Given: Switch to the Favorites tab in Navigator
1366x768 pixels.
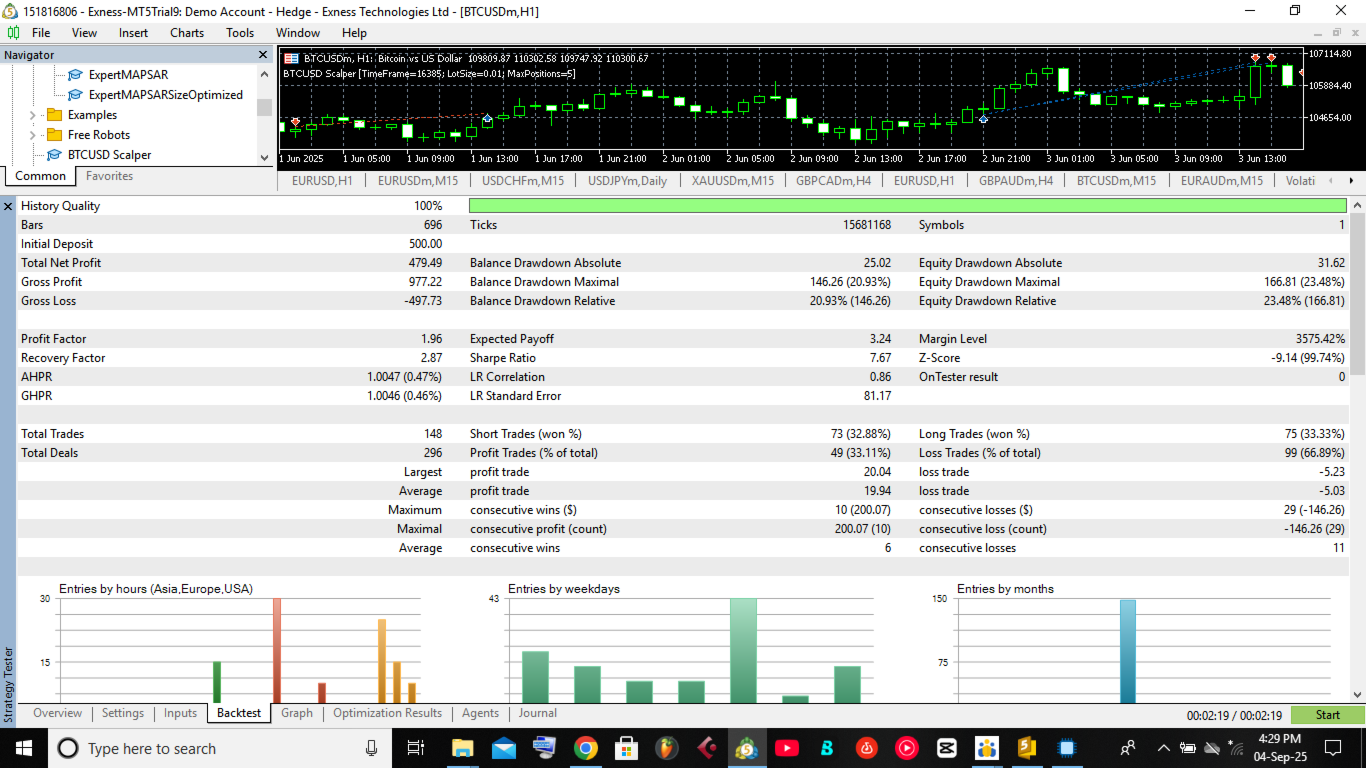Looking at the screenshot, I should [109, 176].
